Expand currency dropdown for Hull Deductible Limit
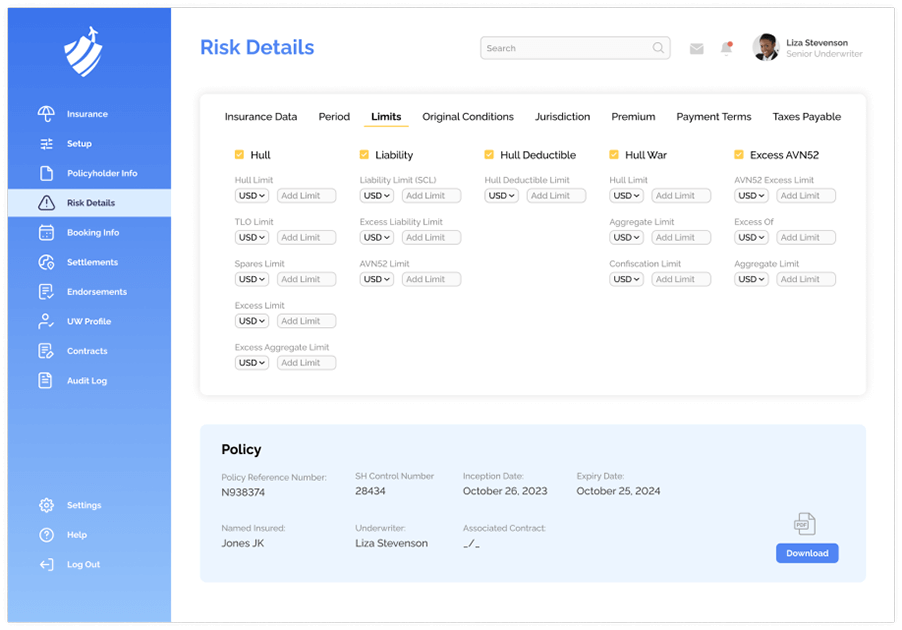The height and width of the screenshot is (630, 902). (x=502, y=196)
